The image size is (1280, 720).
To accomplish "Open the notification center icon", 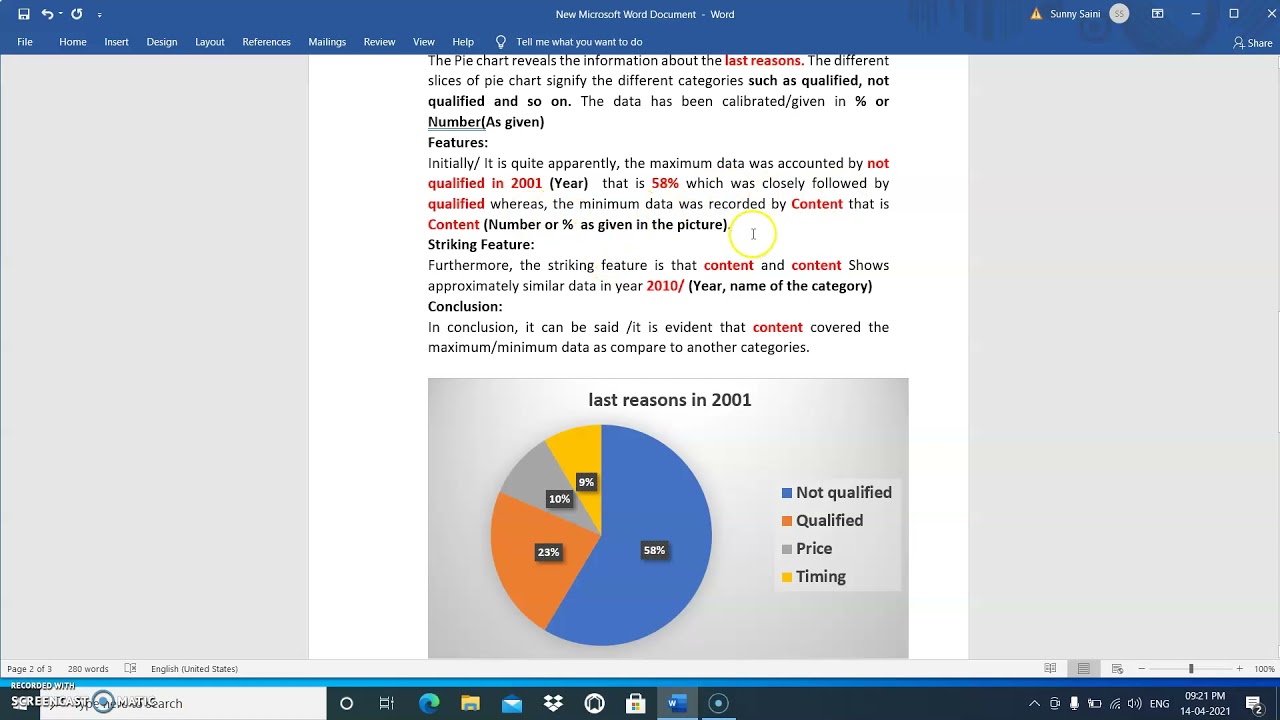I will point(1254,704).
